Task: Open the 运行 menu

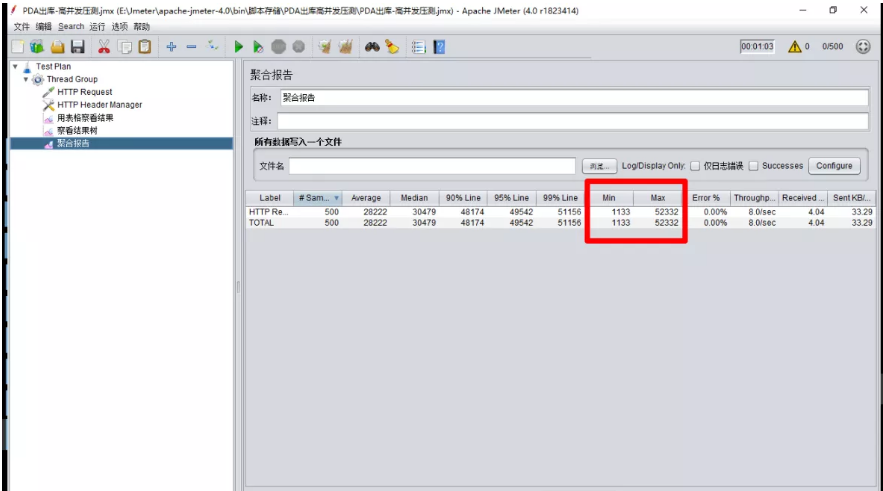Action: pos(97,26)
